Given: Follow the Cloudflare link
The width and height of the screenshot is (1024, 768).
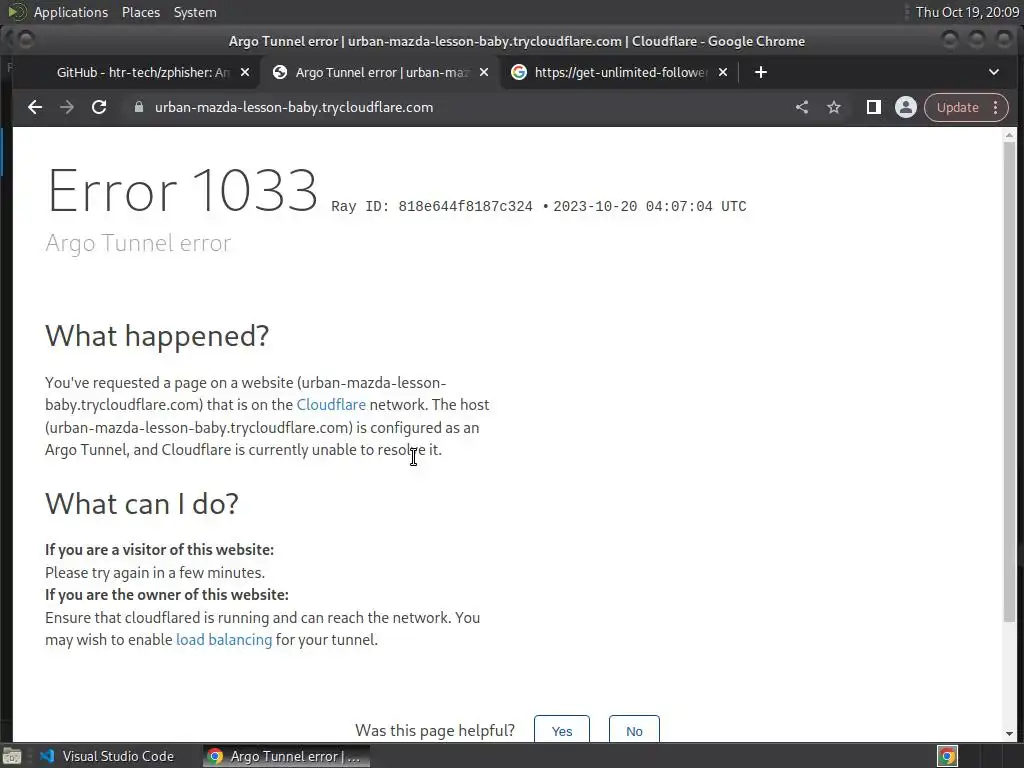Looking at the screenshot, I should click(x=331, y=405).
